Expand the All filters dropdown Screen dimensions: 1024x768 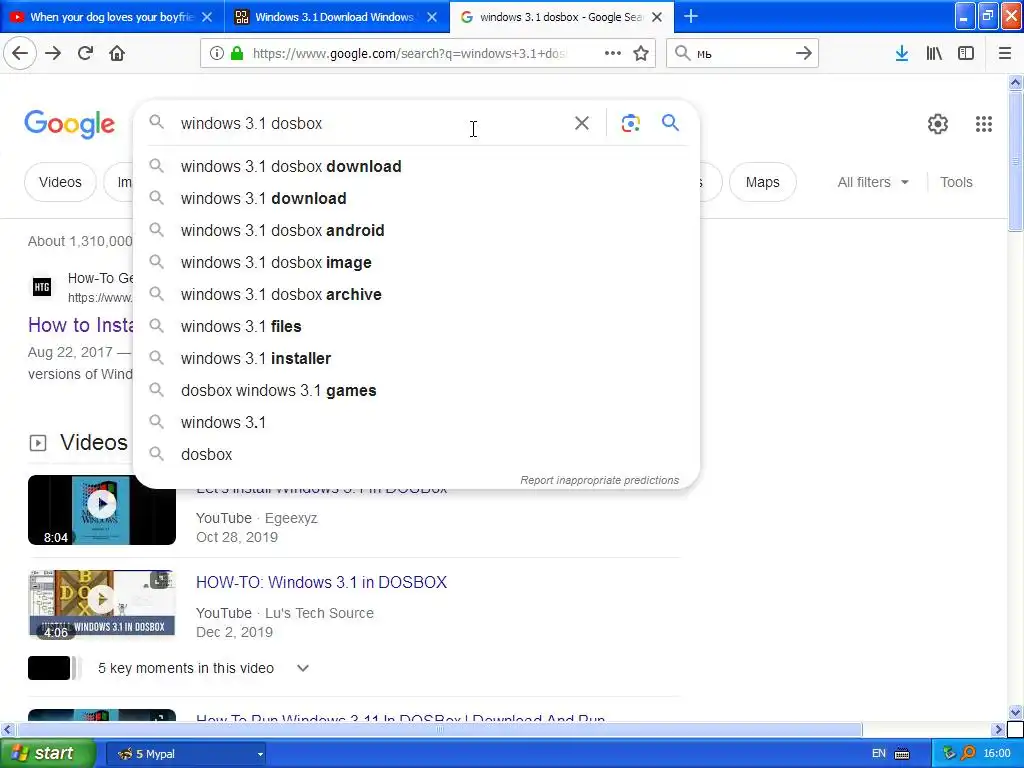coord(872,182)
